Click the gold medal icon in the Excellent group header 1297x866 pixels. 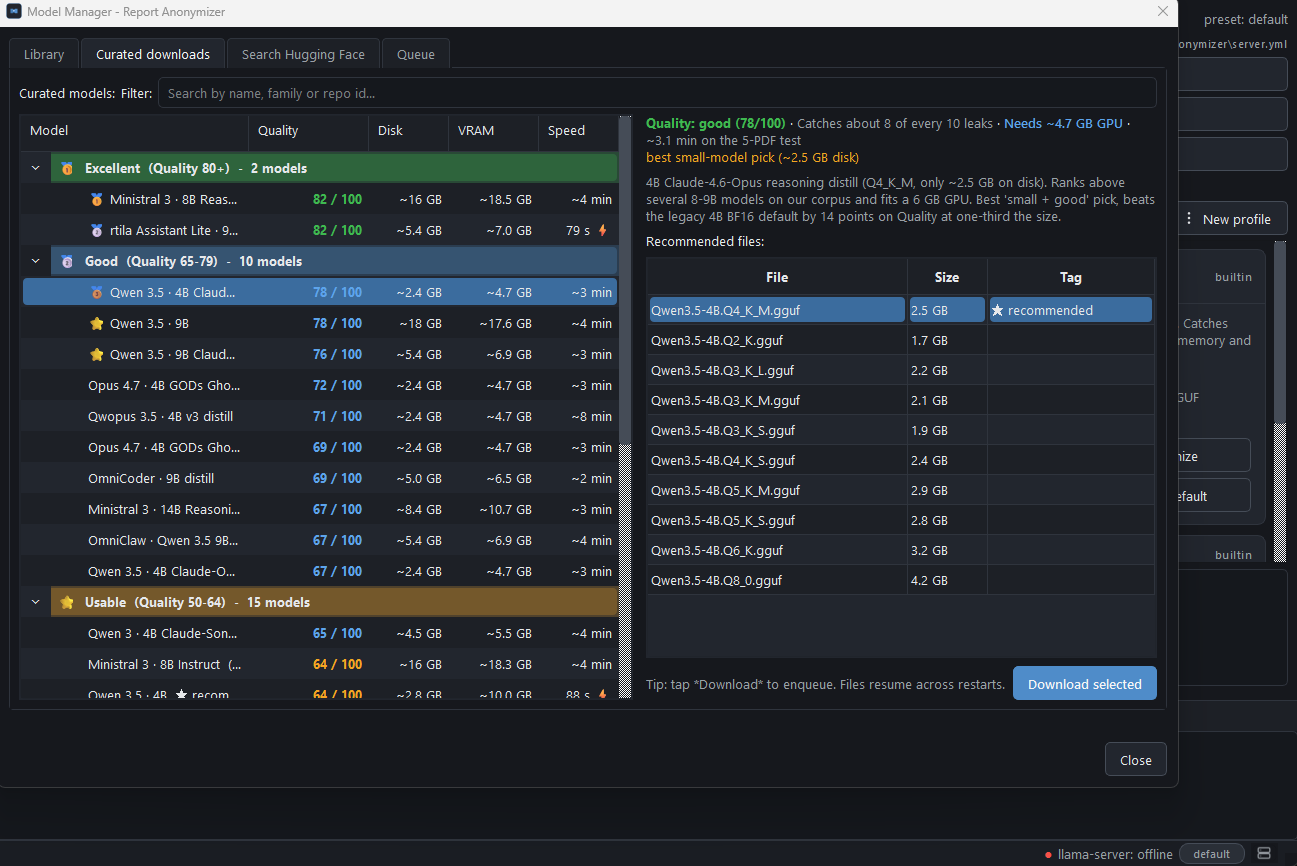[x=67, y=168]
